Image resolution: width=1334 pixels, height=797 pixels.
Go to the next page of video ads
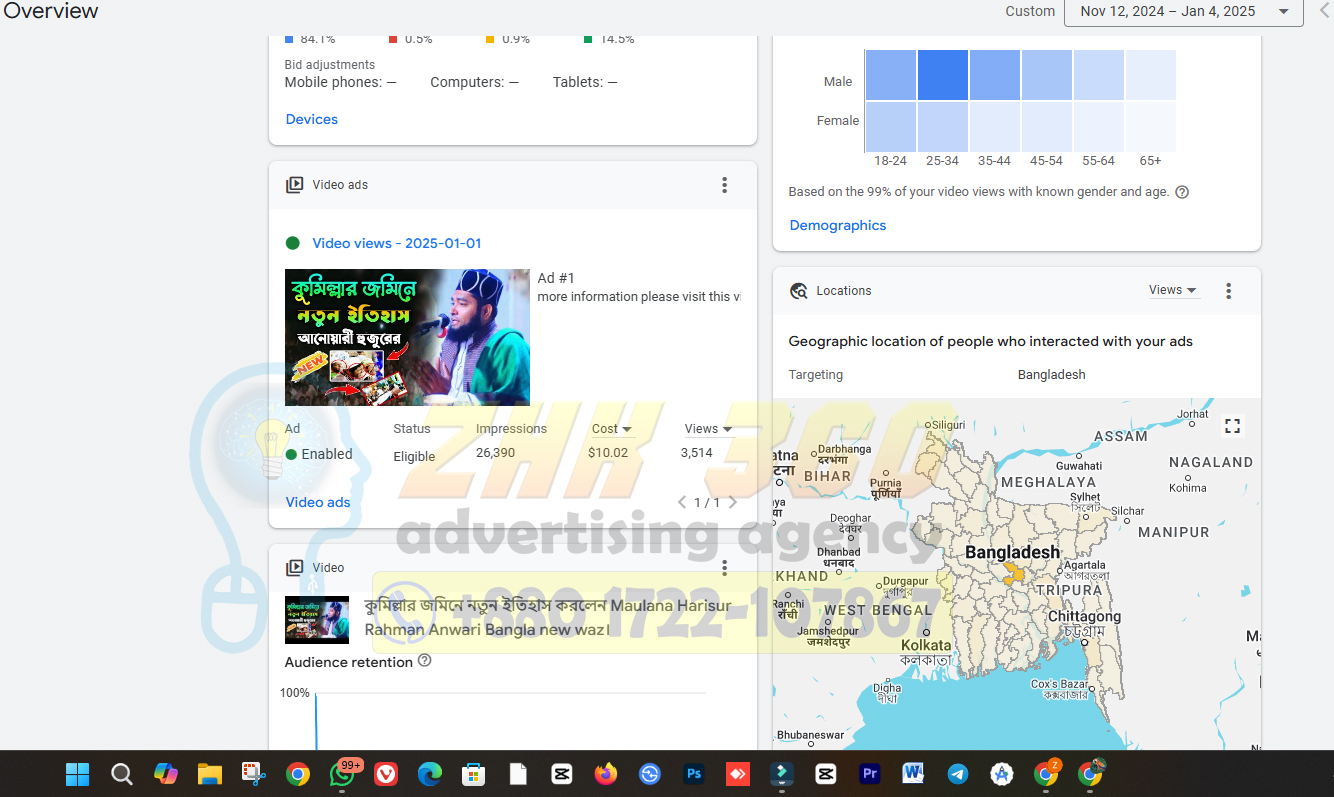click(x=732, y=502)
